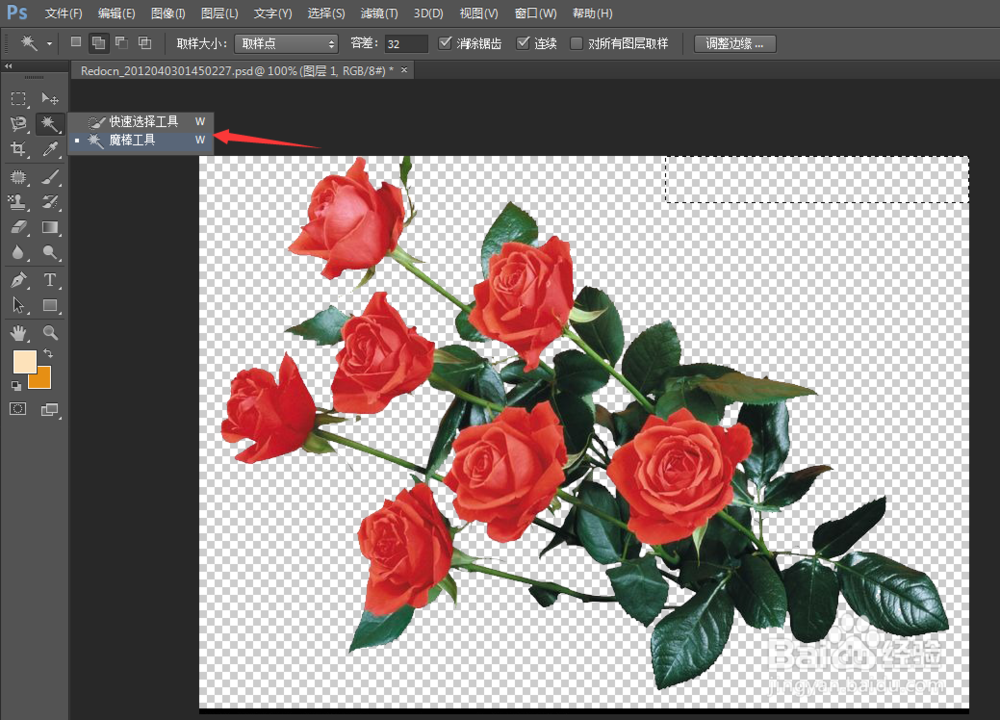Enable 对所有图层取样 checkbox

coord(576,44)
